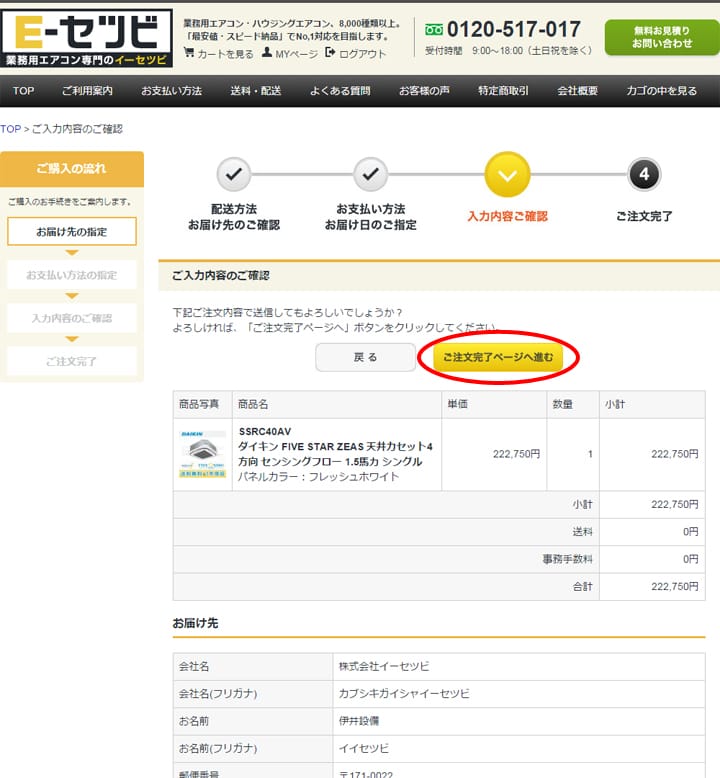Click 戻る button

(x=365, y=357)
